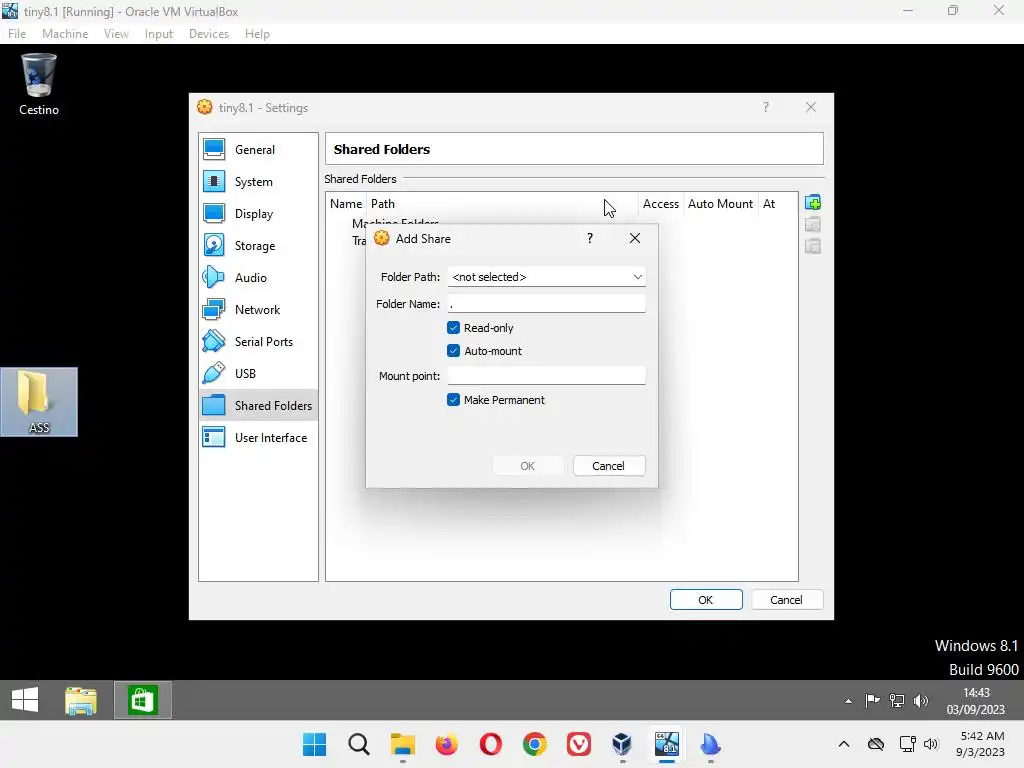The width and height of the screenshot is (1024, 768).
Task: Click the running tiny8.1 VM taskbar icon
Action: pyautogui.click(x=667, y=744)
